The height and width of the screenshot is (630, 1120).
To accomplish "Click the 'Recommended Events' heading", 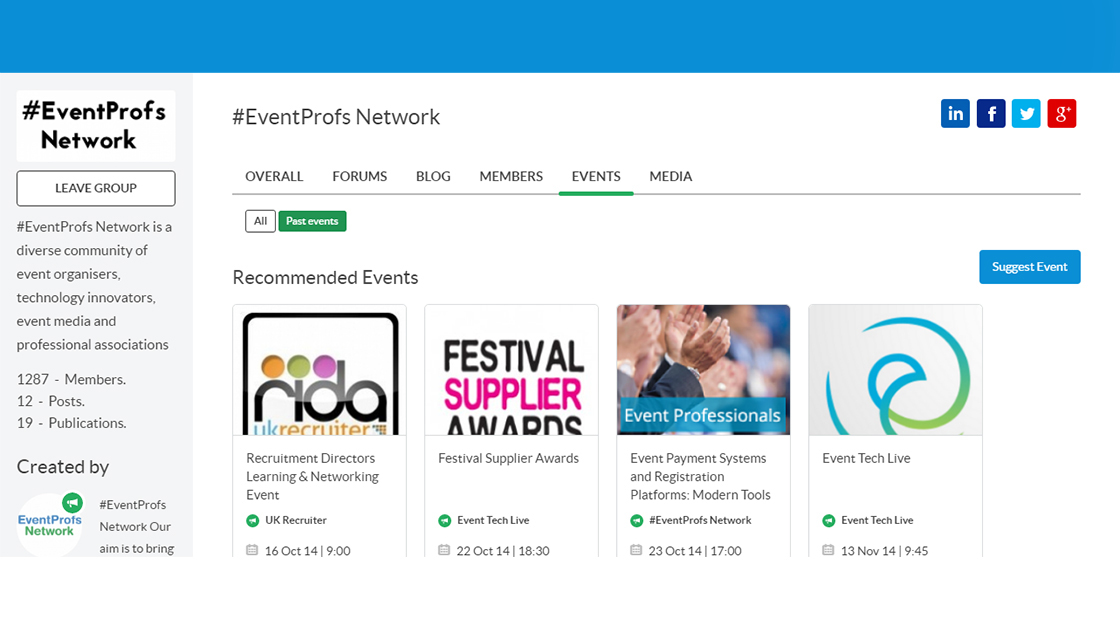I will (325, 278).
